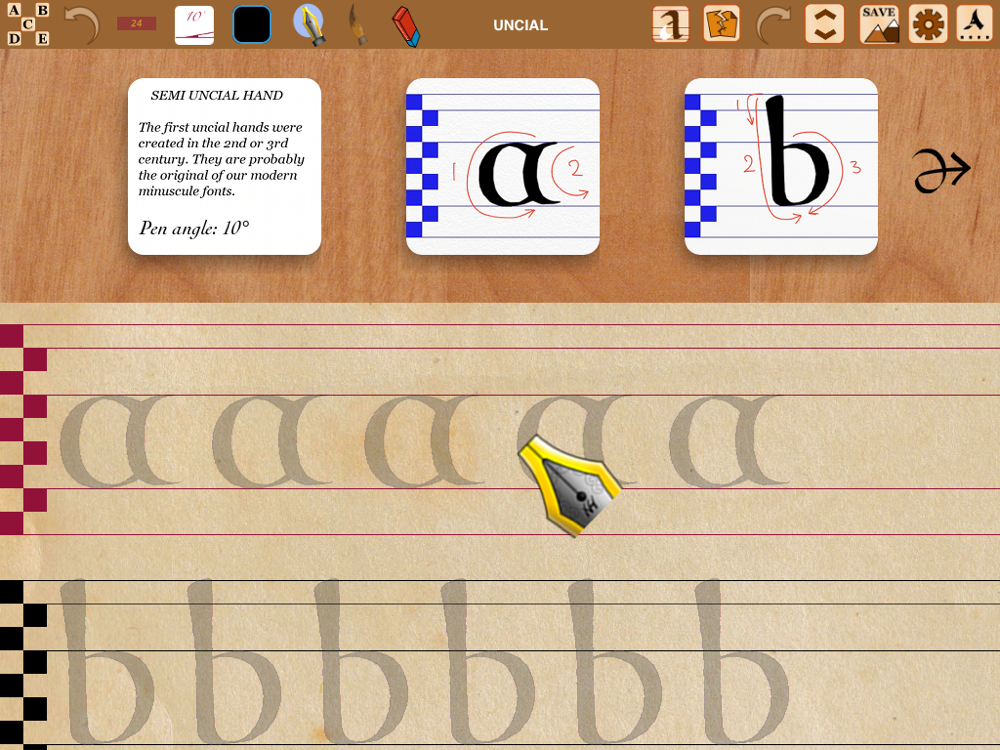This screenshot has width=1000, height=750.
Task: Click the UNCIAL title label
Action: point(520,26)
